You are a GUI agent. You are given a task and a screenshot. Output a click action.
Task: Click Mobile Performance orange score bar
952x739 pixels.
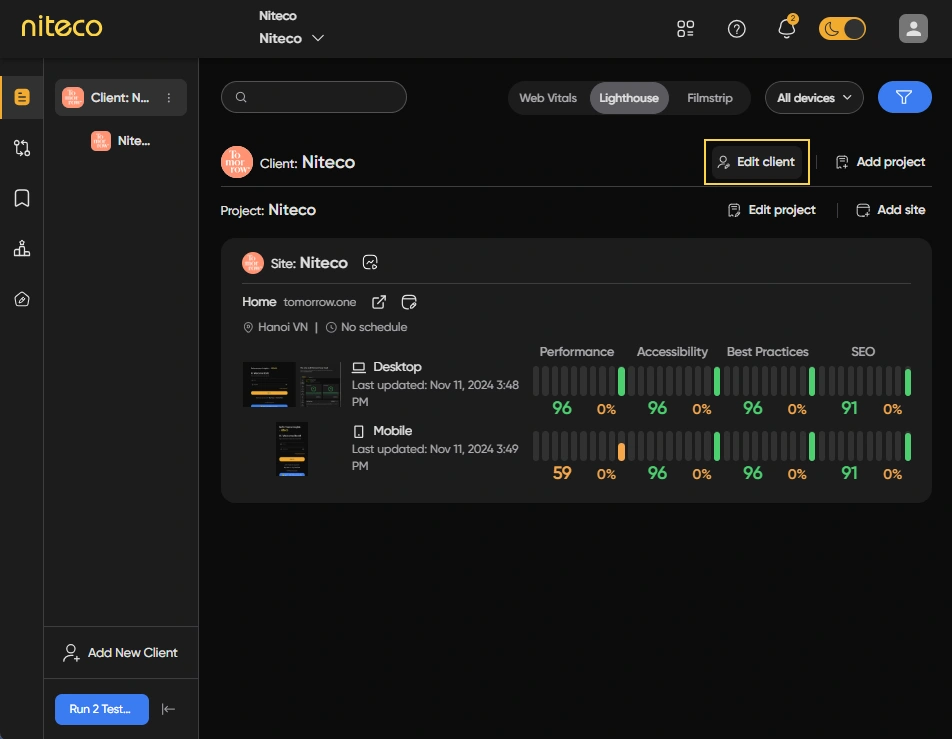click(621, 451)
